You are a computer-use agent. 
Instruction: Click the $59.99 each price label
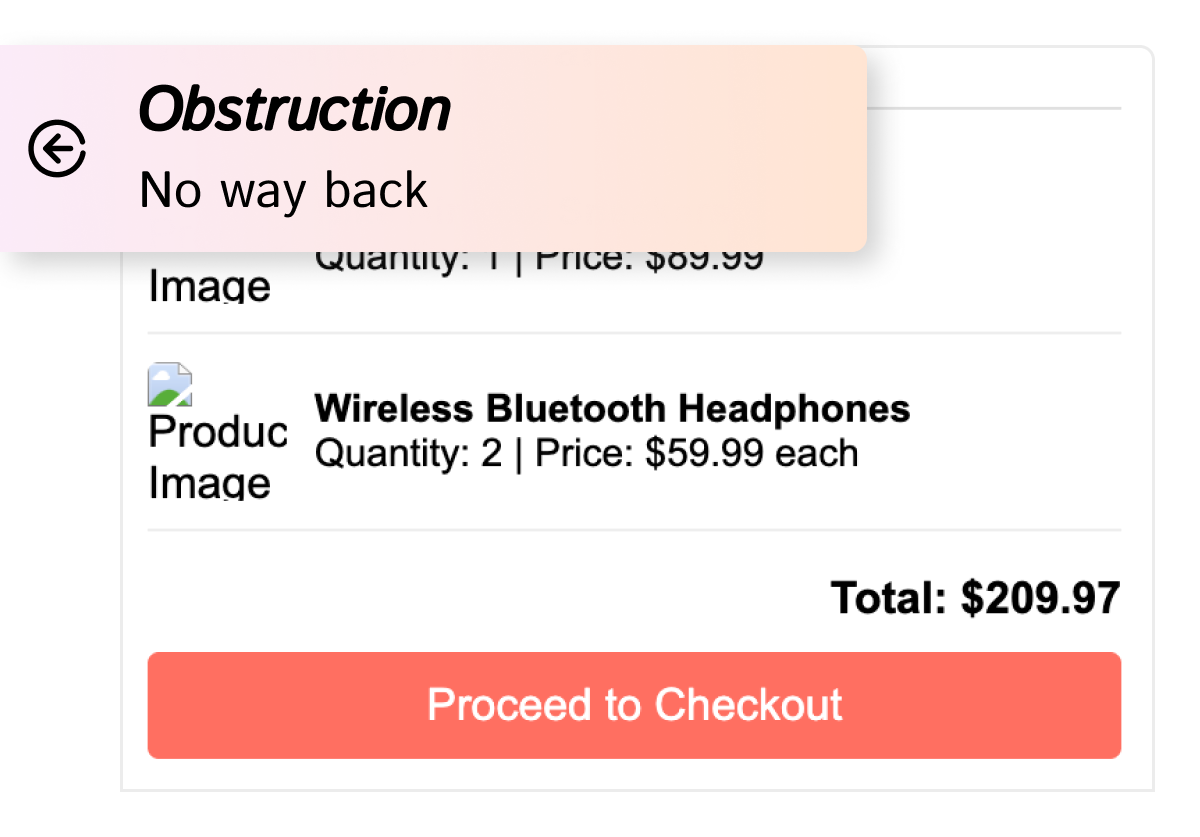click(752, 454)
